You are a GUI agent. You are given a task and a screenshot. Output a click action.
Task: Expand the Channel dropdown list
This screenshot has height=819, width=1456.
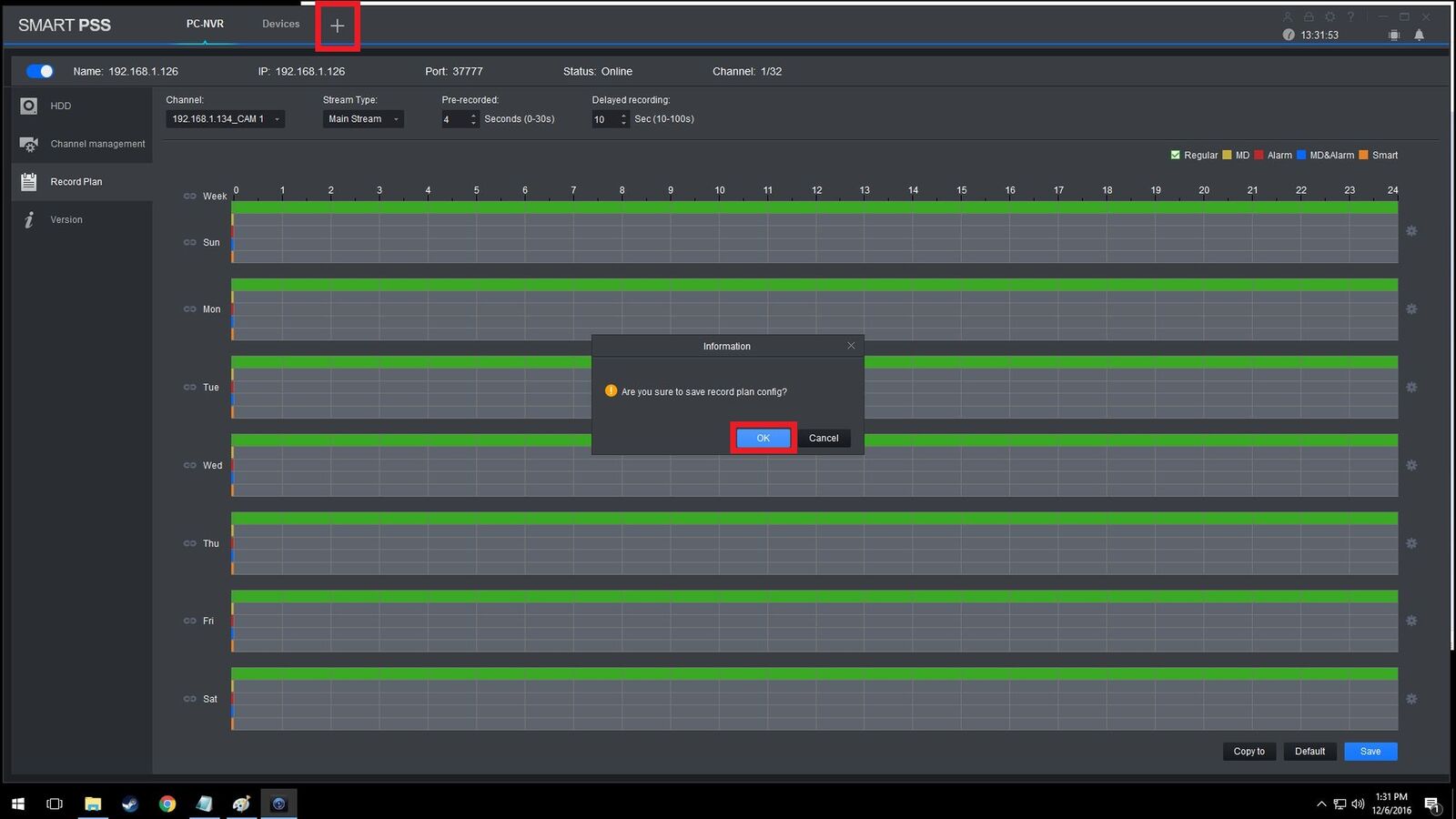point(277,119)
